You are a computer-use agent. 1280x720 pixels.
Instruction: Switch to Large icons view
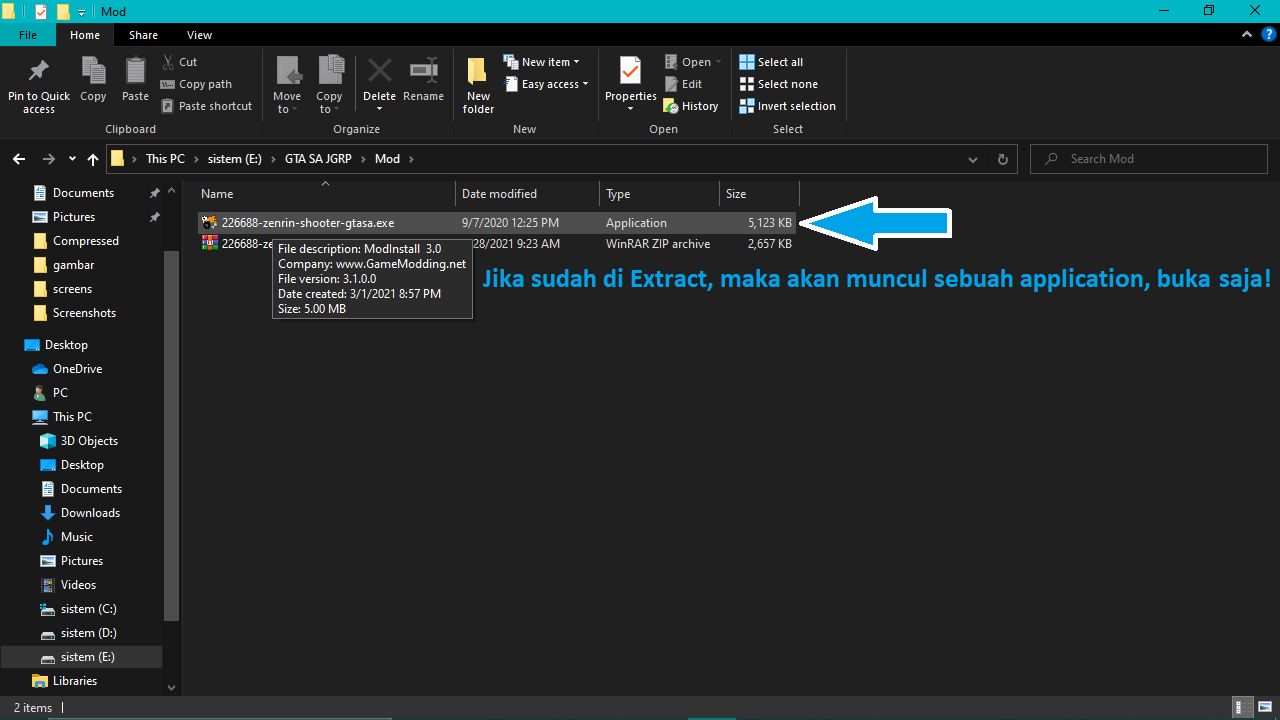tap(1263, 708)
